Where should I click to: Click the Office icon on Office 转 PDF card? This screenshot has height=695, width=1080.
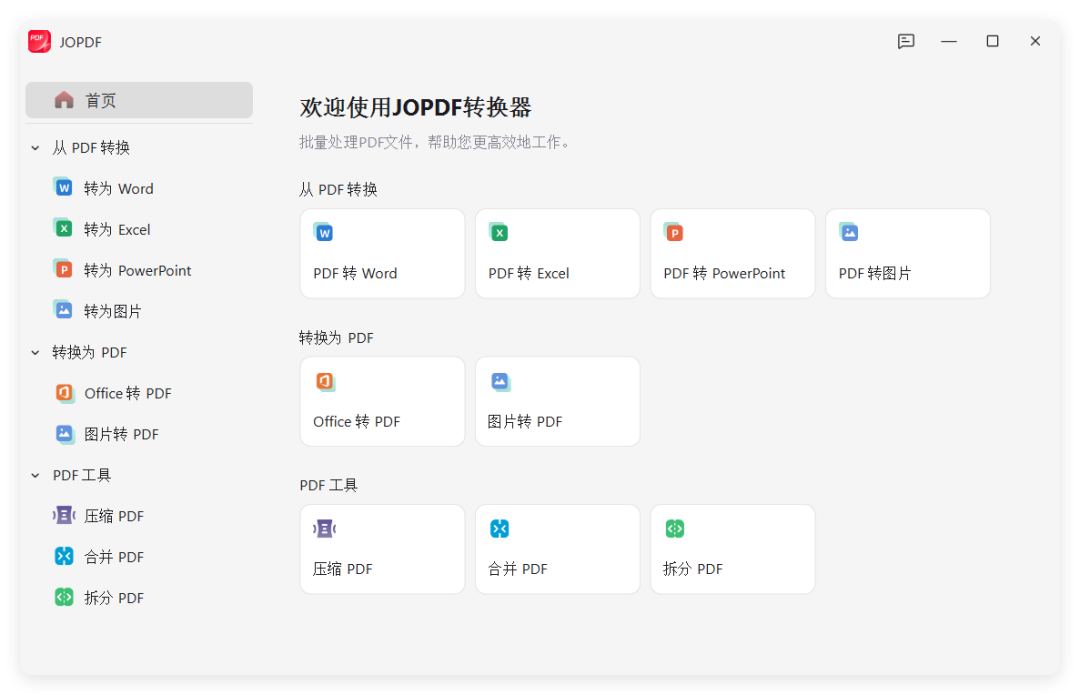(x=325, y=381)
